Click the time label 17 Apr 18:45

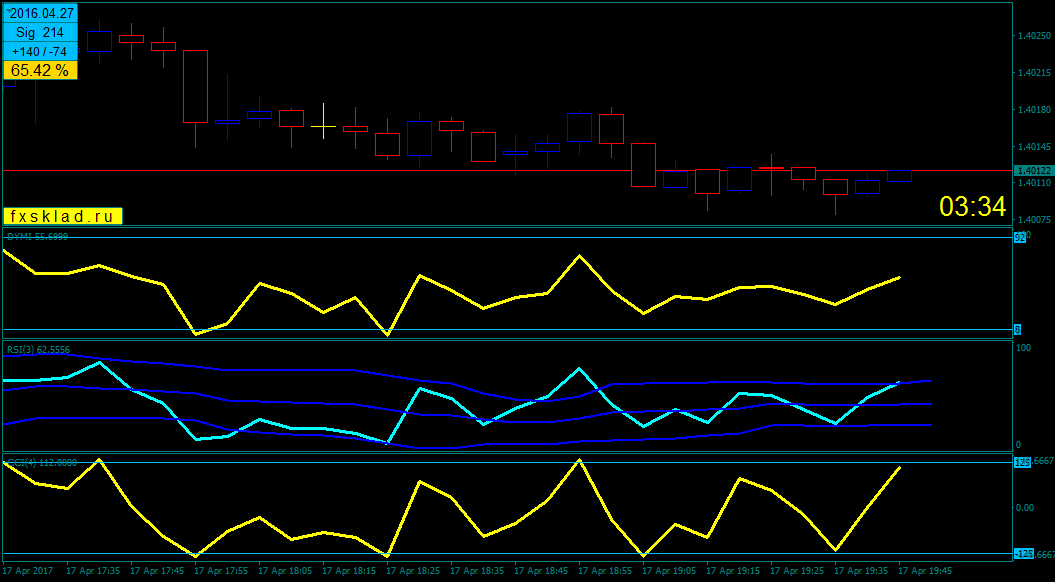click(542, 571)
